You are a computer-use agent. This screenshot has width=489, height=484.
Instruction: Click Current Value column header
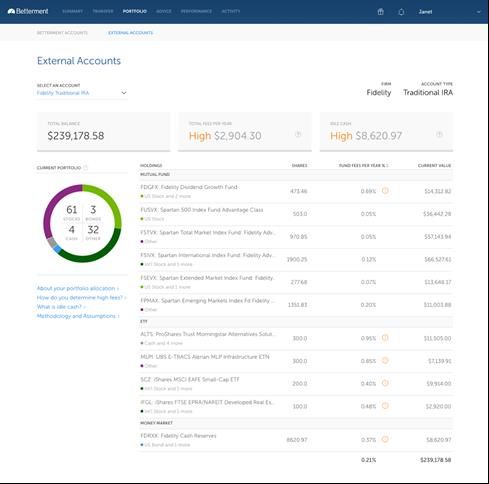click(x=434, y=166)
